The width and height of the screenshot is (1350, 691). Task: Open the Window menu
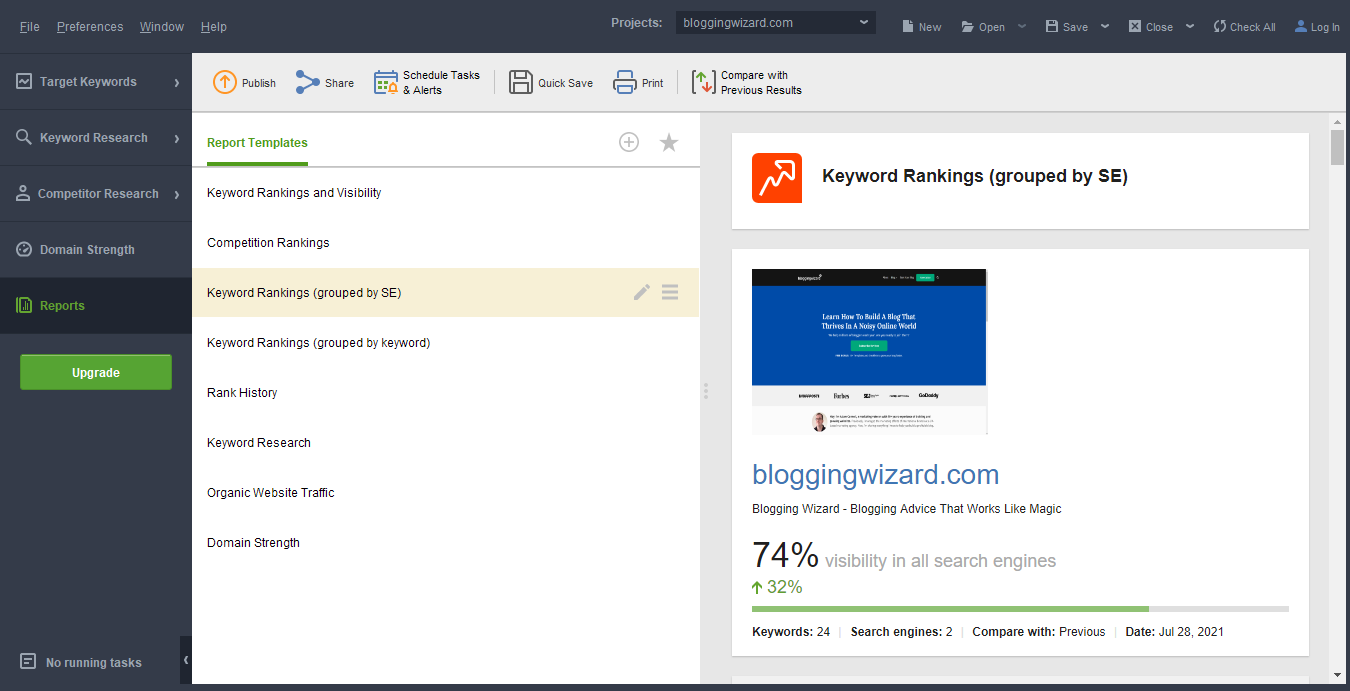click(162, 26)
